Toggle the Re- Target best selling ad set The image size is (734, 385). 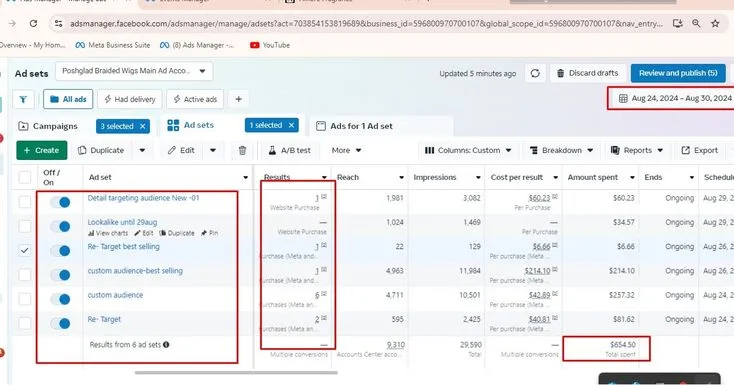point(60,251)
